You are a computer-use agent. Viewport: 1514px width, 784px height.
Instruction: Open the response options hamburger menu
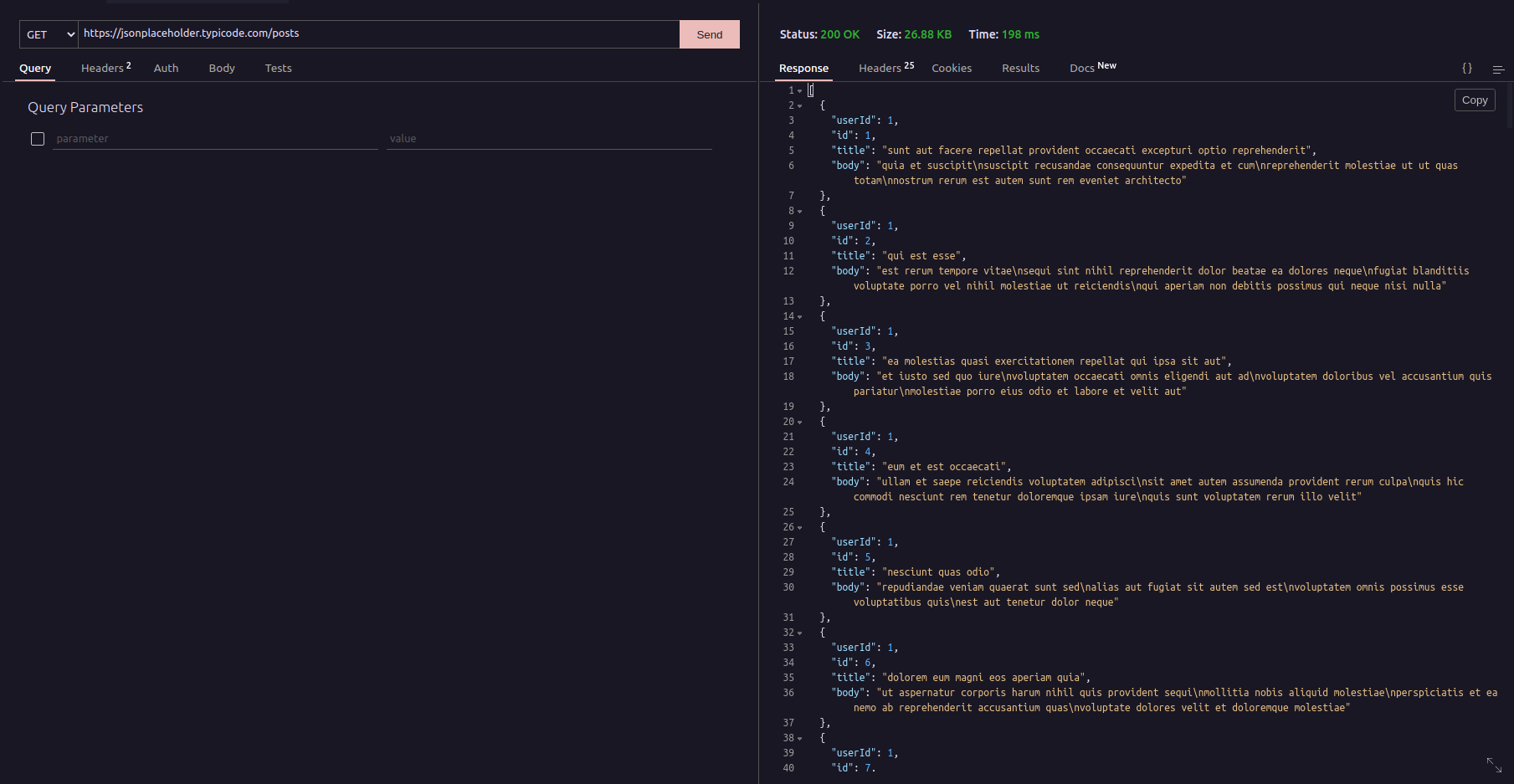tap(1497, 69)
